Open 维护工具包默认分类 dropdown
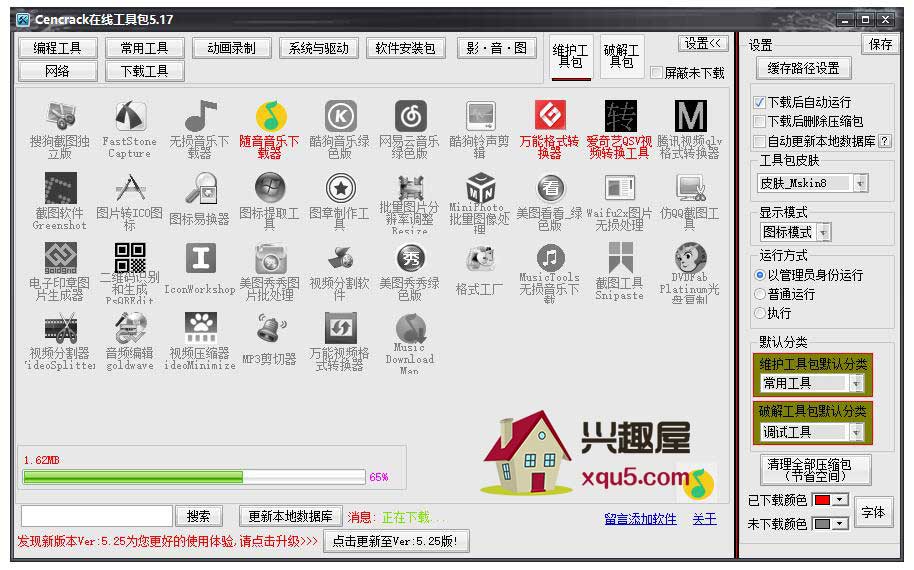914x570 pixels. 856,383
